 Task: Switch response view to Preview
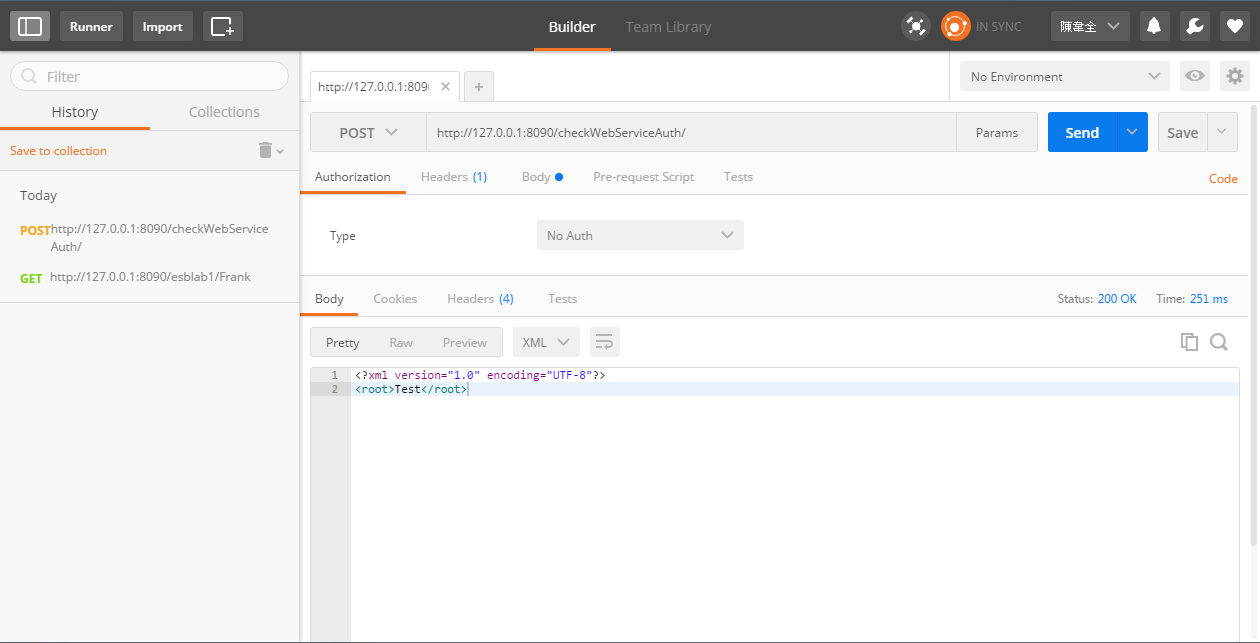465,342
